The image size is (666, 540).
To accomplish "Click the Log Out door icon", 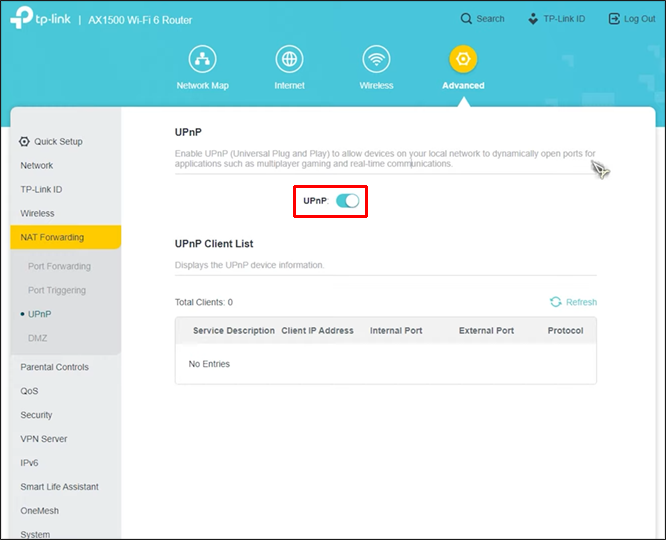I will [x=614, y=19].
